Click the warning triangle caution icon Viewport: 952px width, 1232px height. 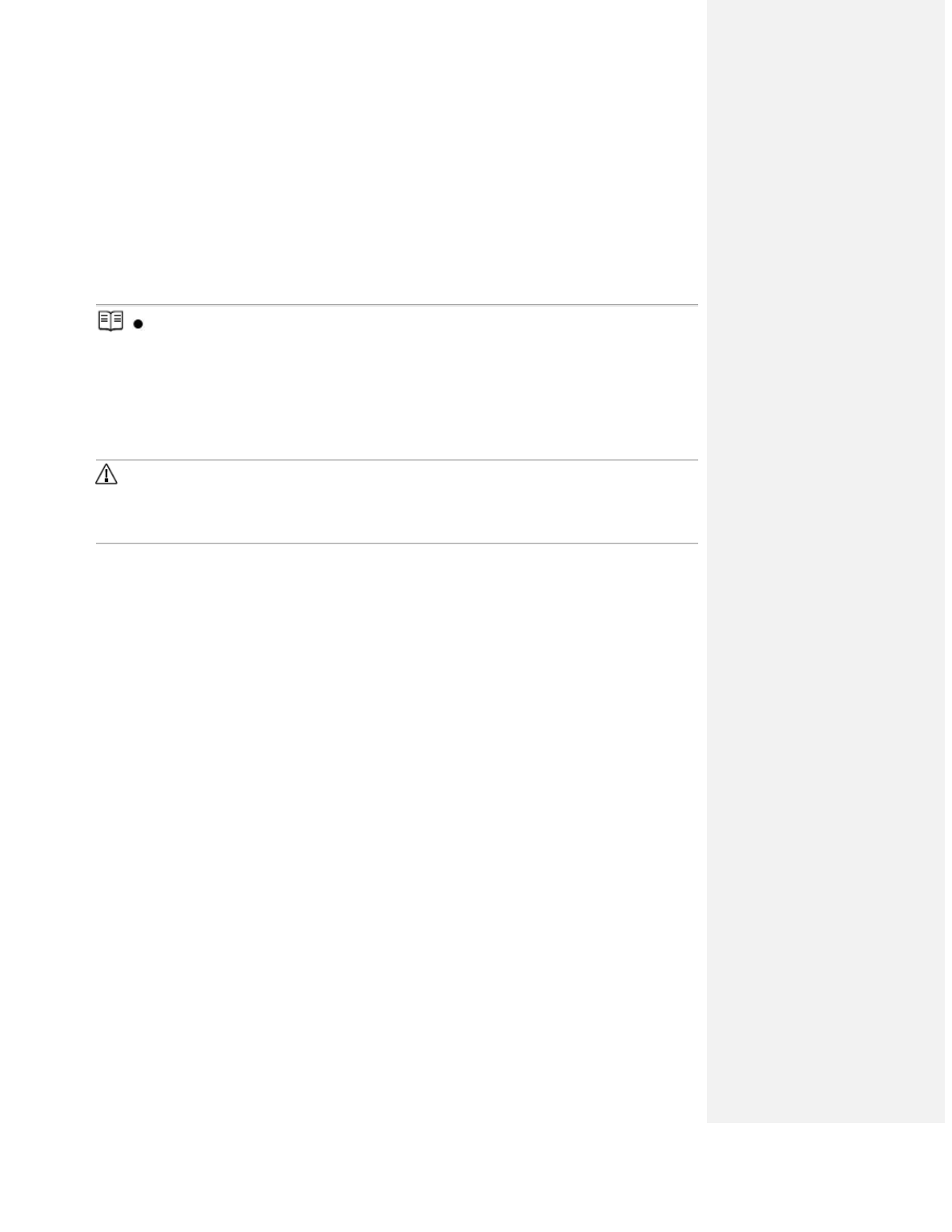click(106, 475)
